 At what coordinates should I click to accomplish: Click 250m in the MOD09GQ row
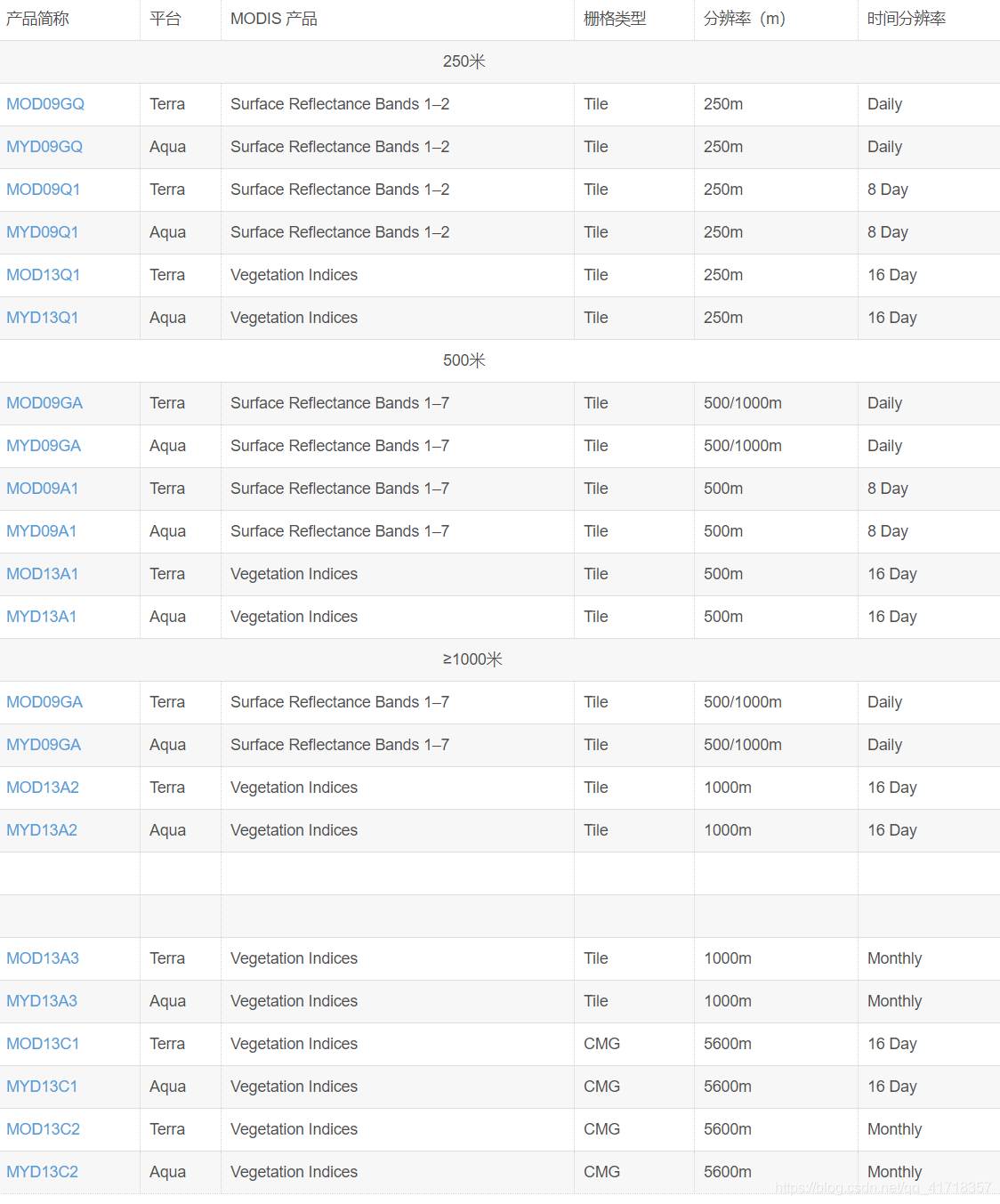pyautogui.click(x=723, y=104)
